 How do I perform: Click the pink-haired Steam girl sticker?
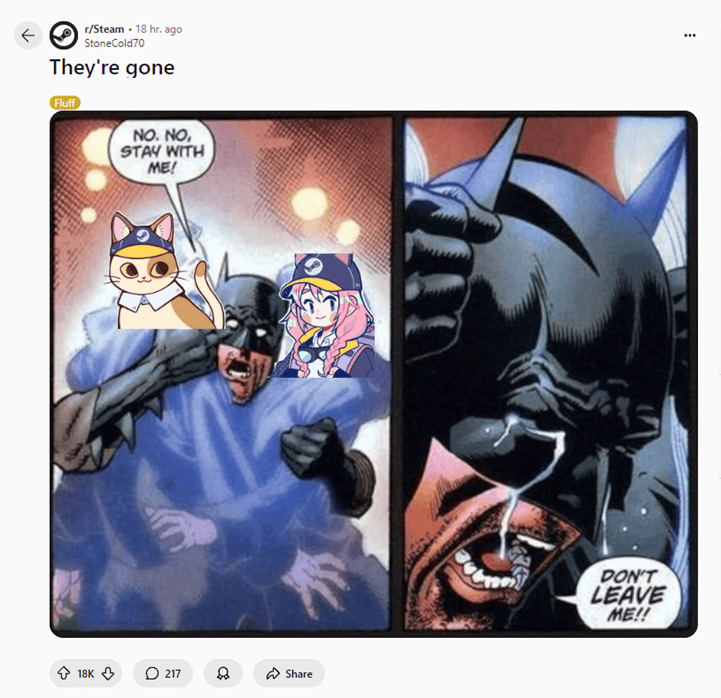click(x=324, y=316)
